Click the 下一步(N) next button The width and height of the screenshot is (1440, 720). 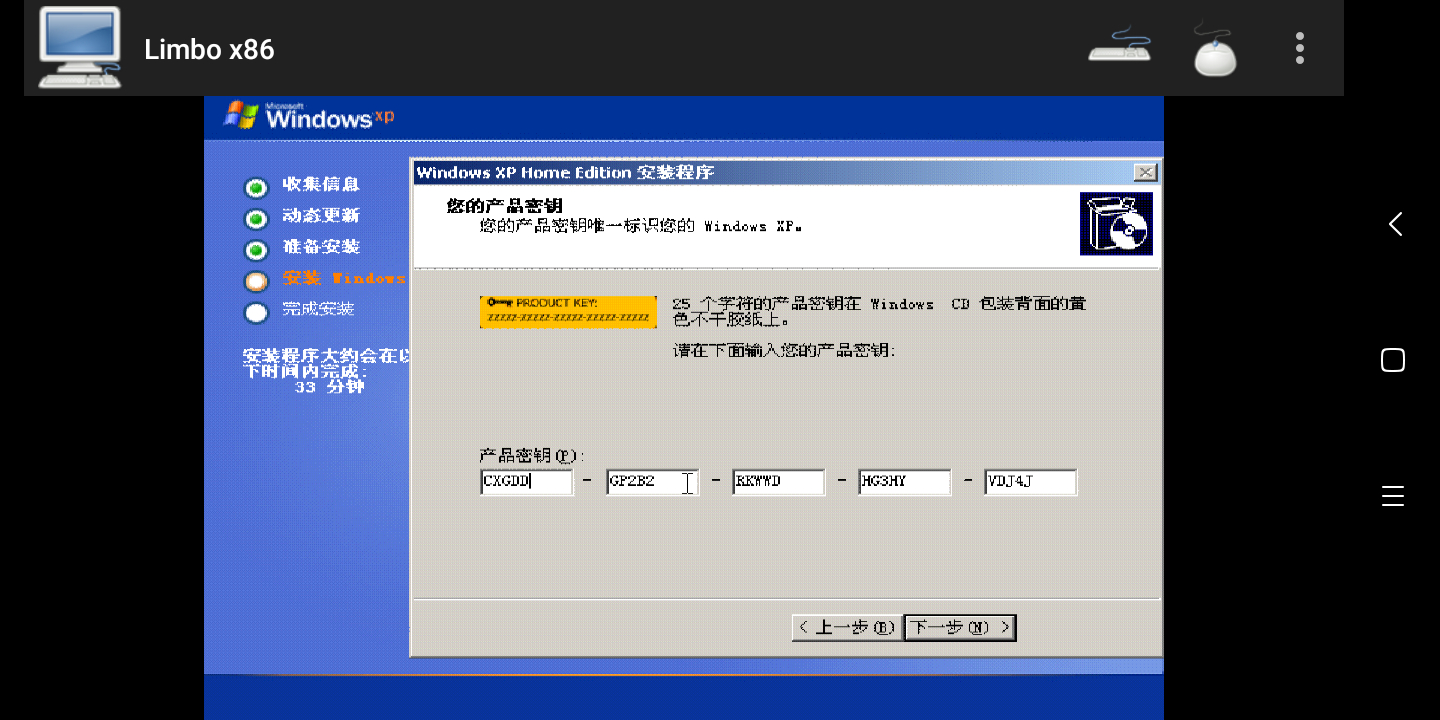coord(960,627)
